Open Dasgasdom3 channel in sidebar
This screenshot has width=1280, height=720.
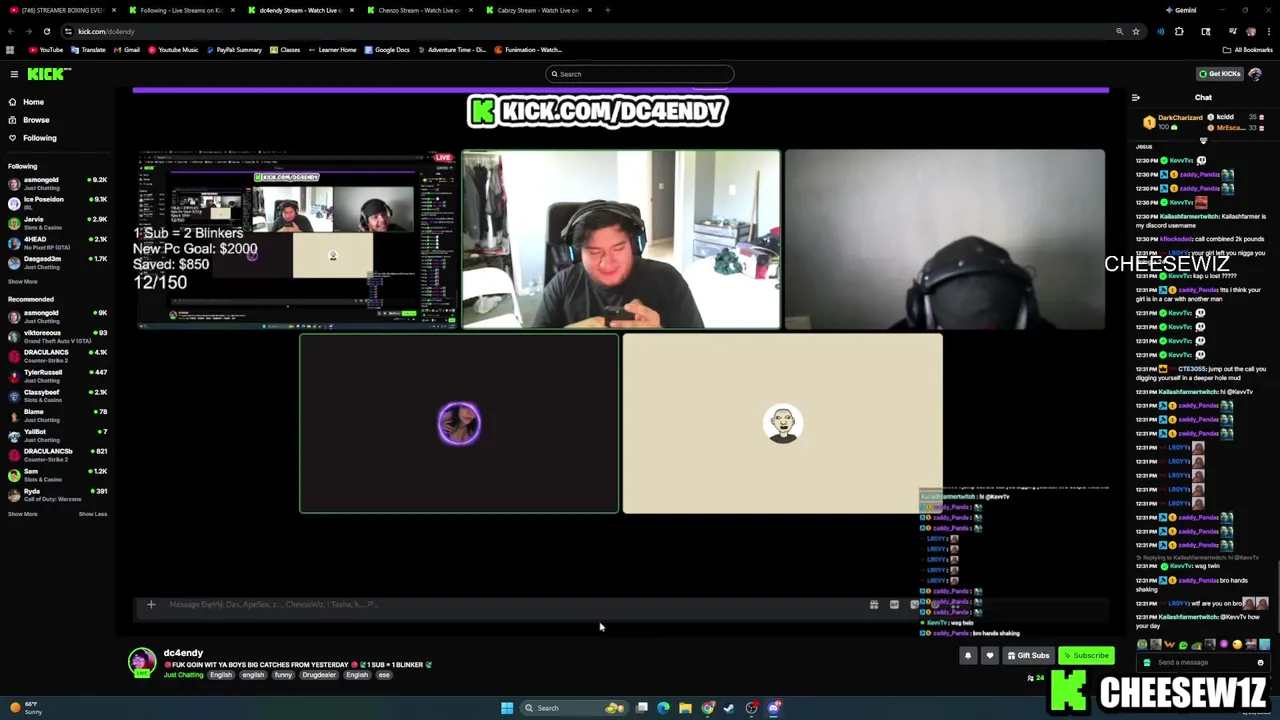coord(58,263)
